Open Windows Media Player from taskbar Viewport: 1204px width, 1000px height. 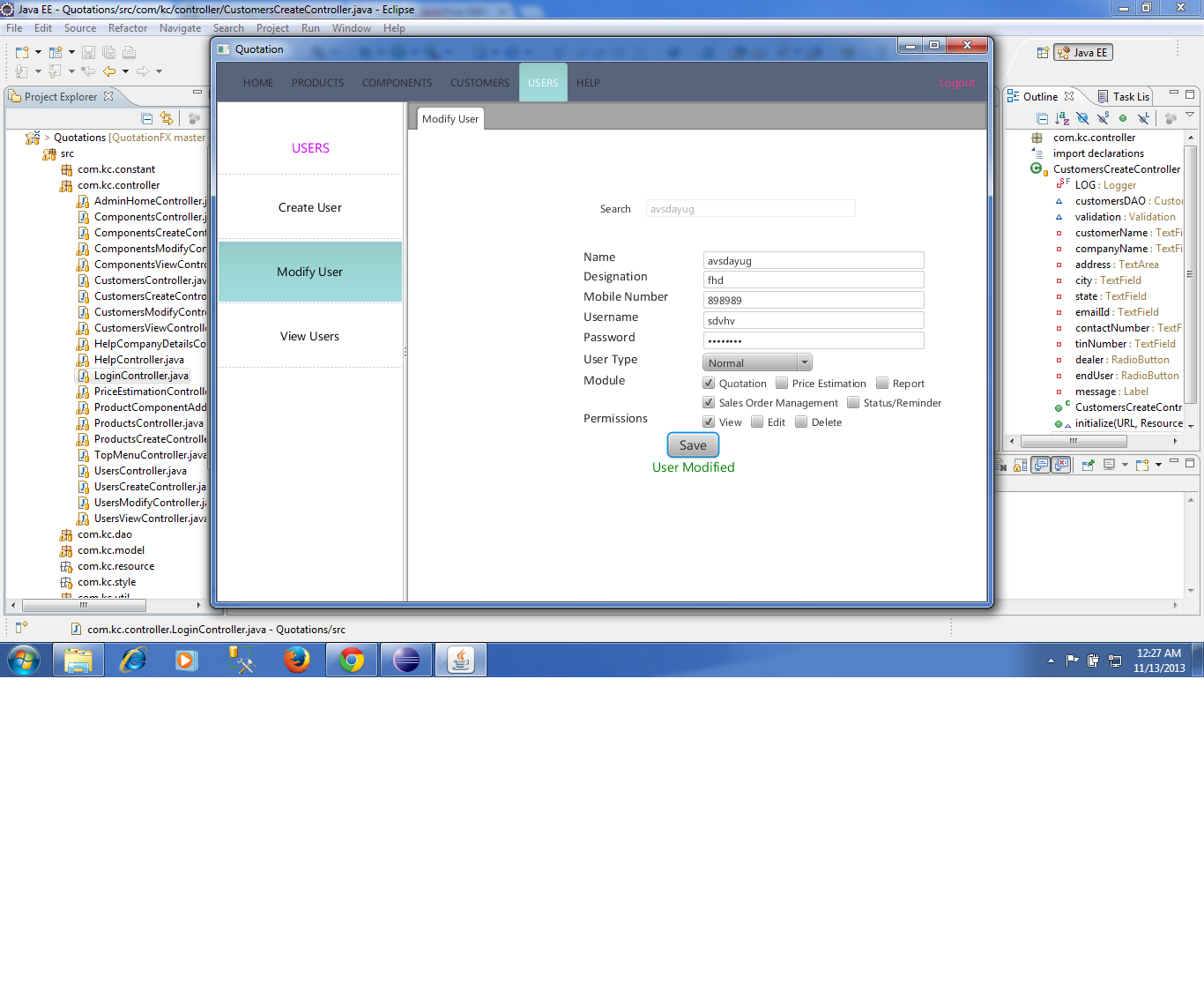click(x=186, y=660)
